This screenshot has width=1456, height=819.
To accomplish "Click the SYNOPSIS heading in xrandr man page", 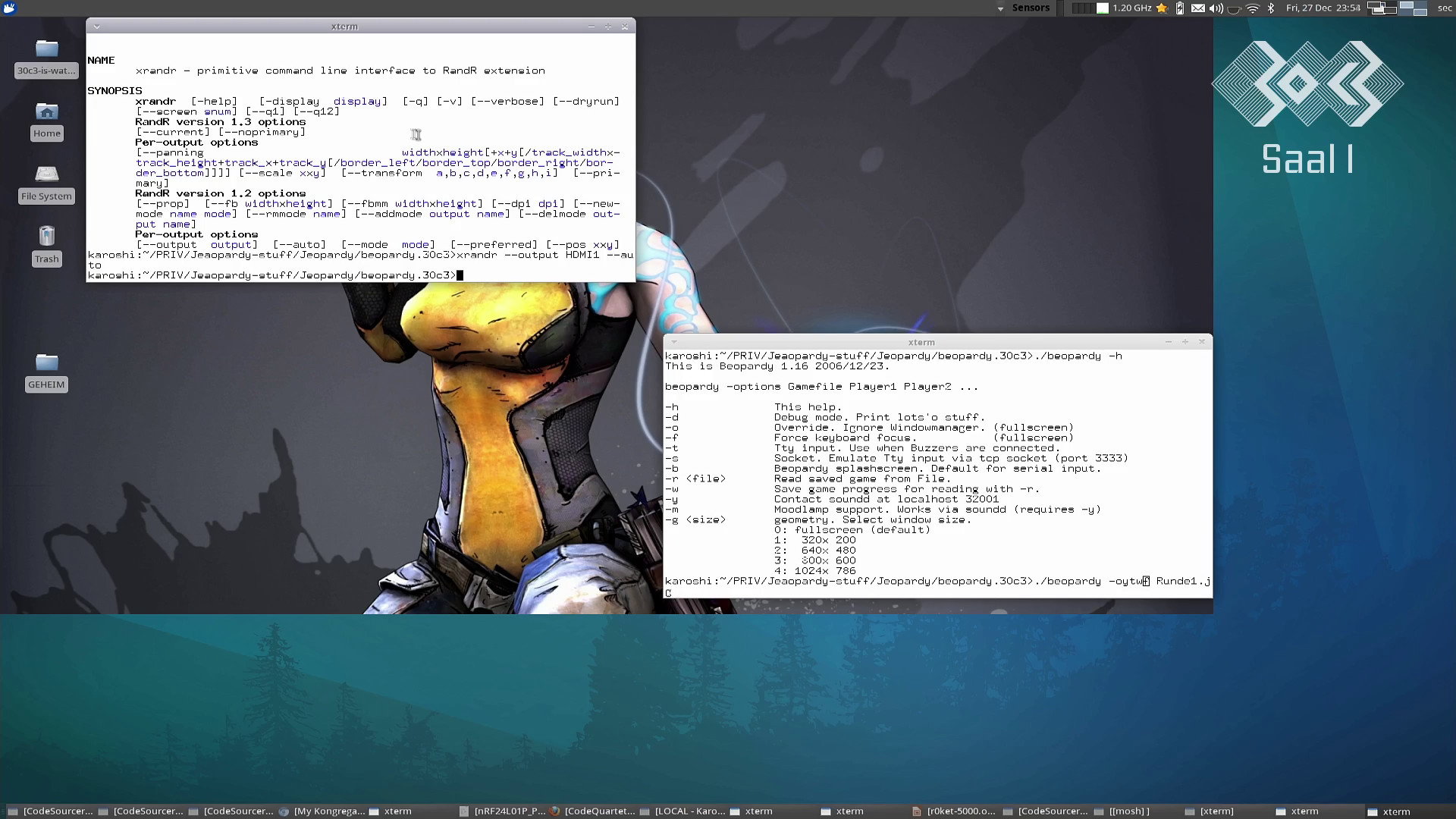I will coord(115,90).
